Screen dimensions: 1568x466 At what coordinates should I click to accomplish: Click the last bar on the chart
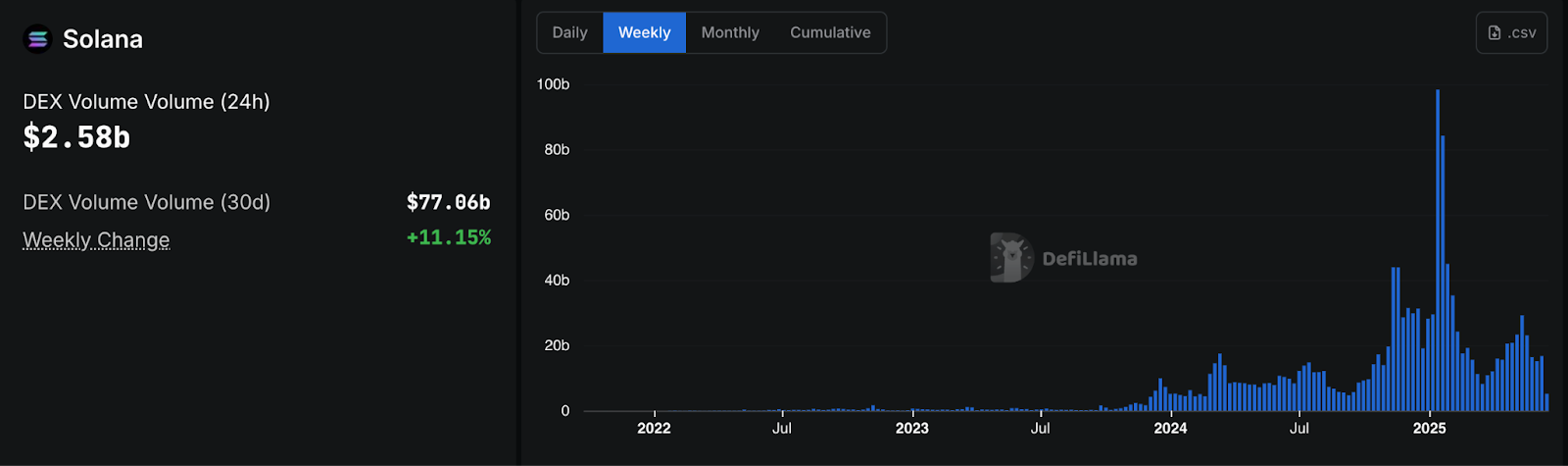(1546, 402)
